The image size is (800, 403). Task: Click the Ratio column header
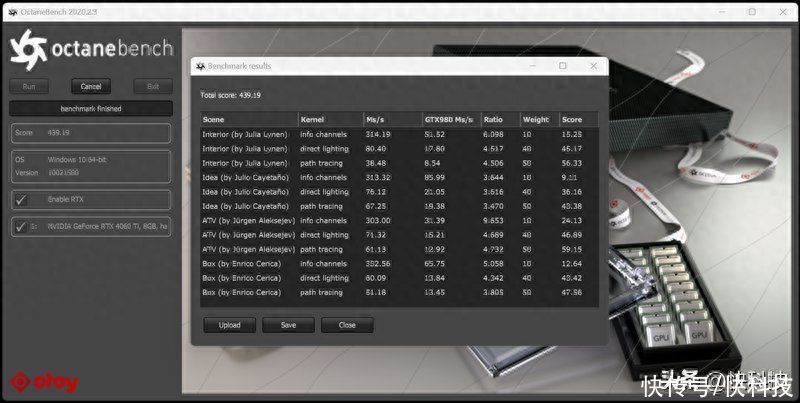pyautogui.click(x=501, y=119)
